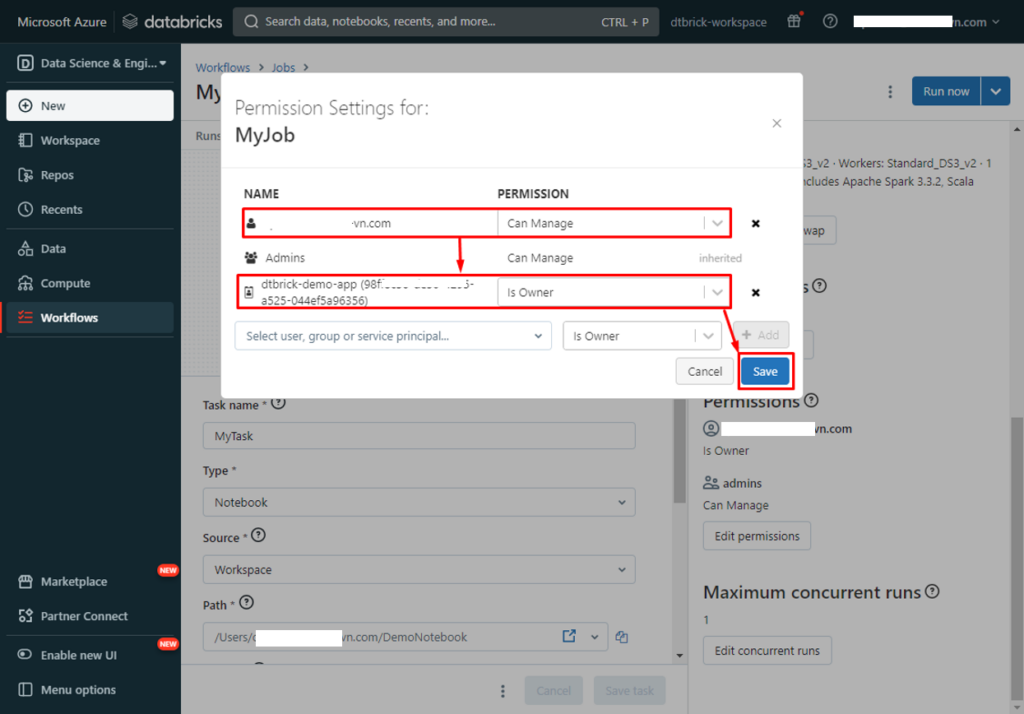
Task: Remove the first user's Can Manage permission
Action: pos(756,224)
